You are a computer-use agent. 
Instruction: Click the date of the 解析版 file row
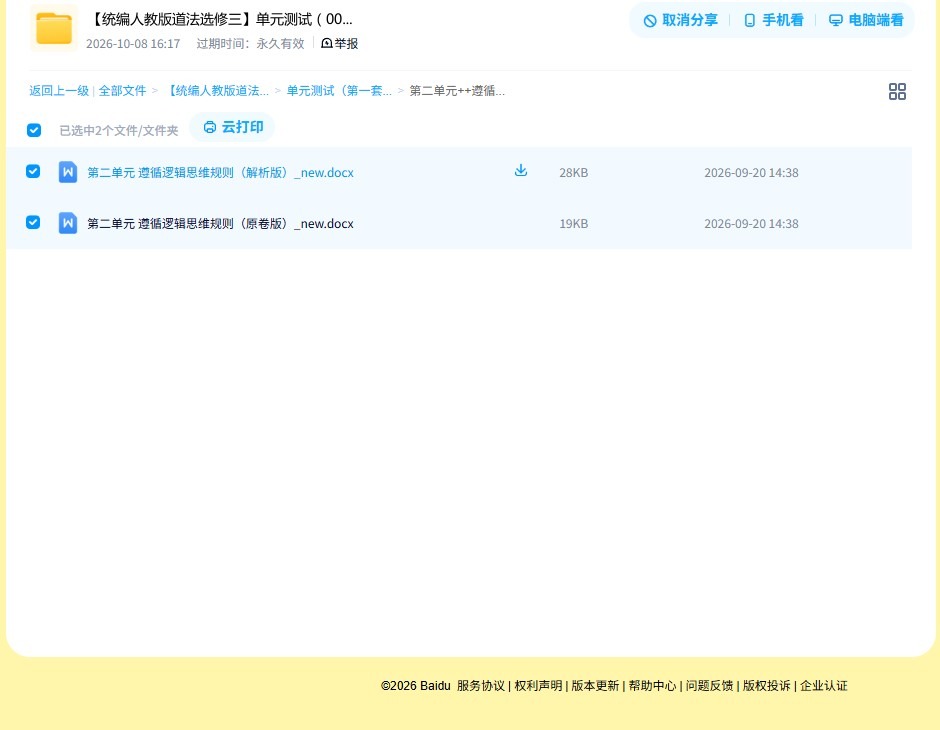751,173
